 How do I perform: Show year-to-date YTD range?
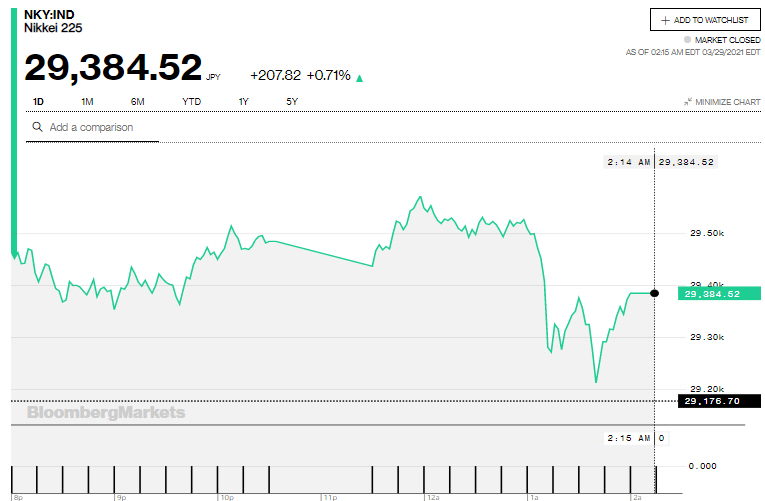click(x=191, y=102)
